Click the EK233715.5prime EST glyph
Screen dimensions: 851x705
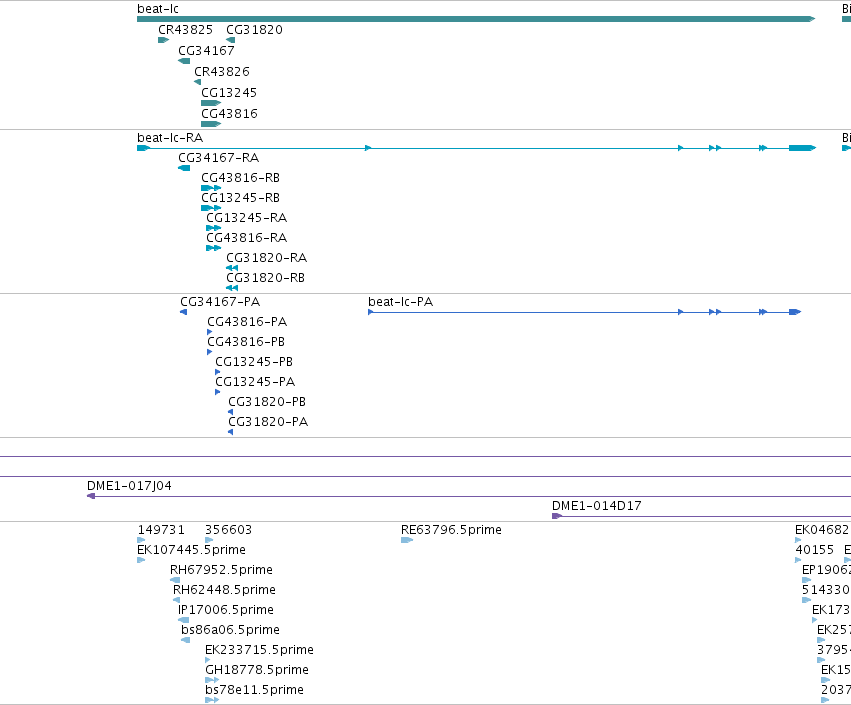pyautogui.click(x=208, y=660)
